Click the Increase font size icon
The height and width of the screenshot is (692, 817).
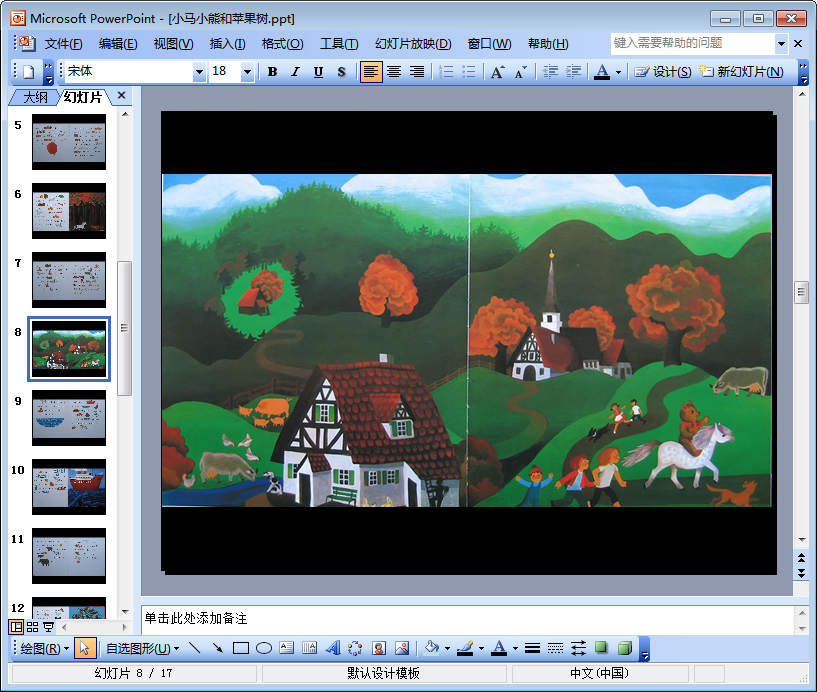coord(497,72)
